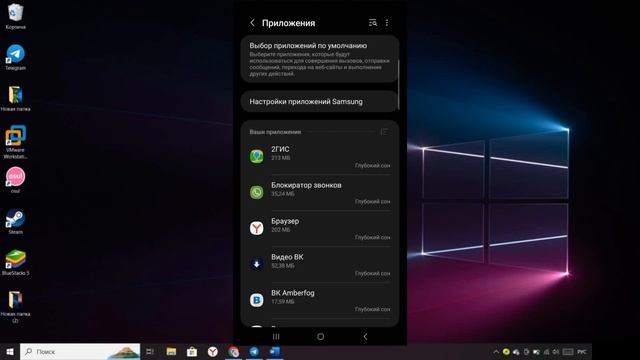Open the 2ГИС app entry
Image resolution: width=640 pixels, height=360 pixels.
(320, 157)
